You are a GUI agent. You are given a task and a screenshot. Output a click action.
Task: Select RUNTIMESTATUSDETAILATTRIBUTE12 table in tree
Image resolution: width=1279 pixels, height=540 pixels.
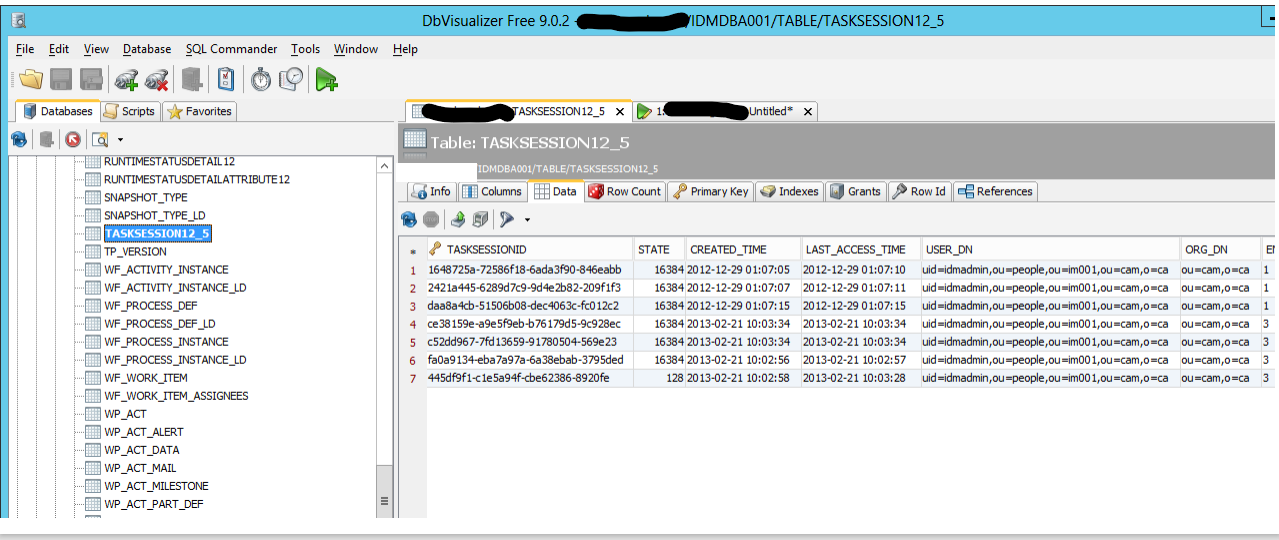pos(196,179)
